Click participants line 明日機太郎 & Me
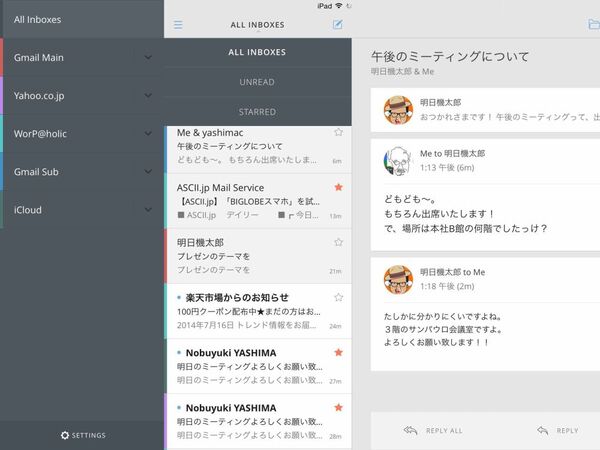 click(x=402, y=72)
